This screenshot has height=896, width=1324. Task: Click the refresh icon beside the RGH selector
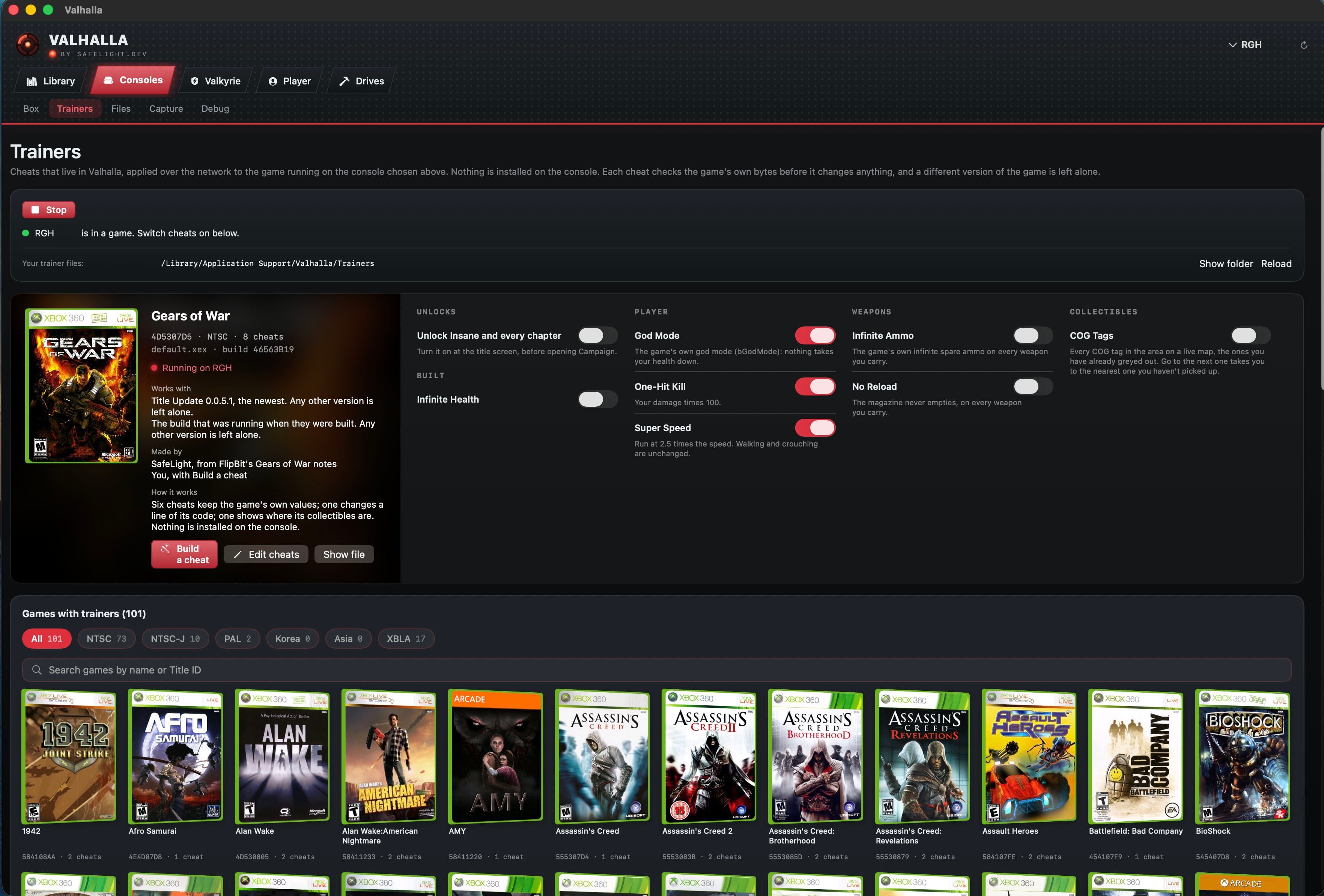pyautogui.click(x=1303, y=45)
